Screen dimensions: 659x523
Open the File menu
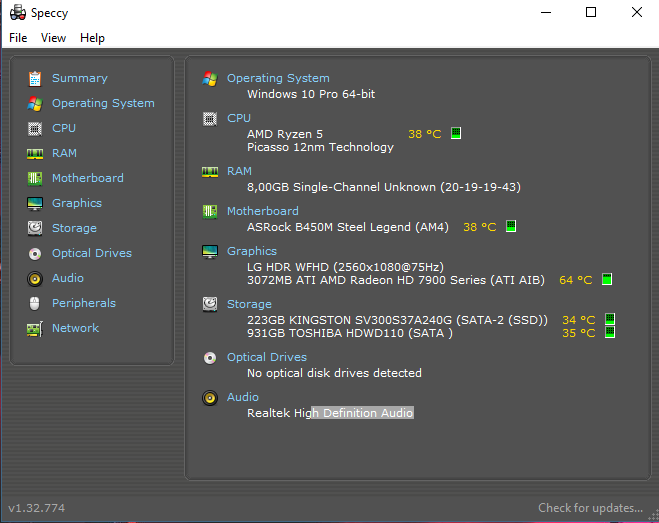coord(18,38)
